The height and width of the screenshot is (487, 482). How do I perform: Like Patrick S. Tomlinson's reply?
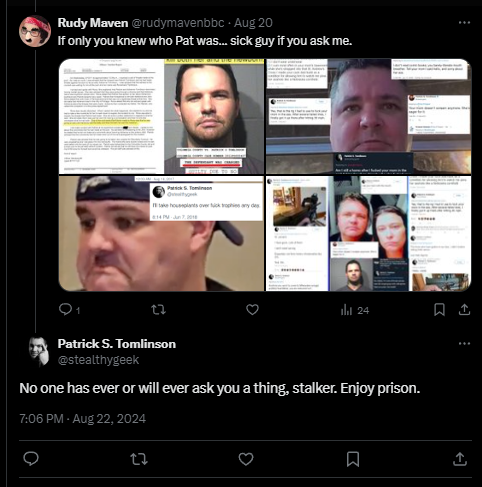pyautogui.click(x=246, y=459)
